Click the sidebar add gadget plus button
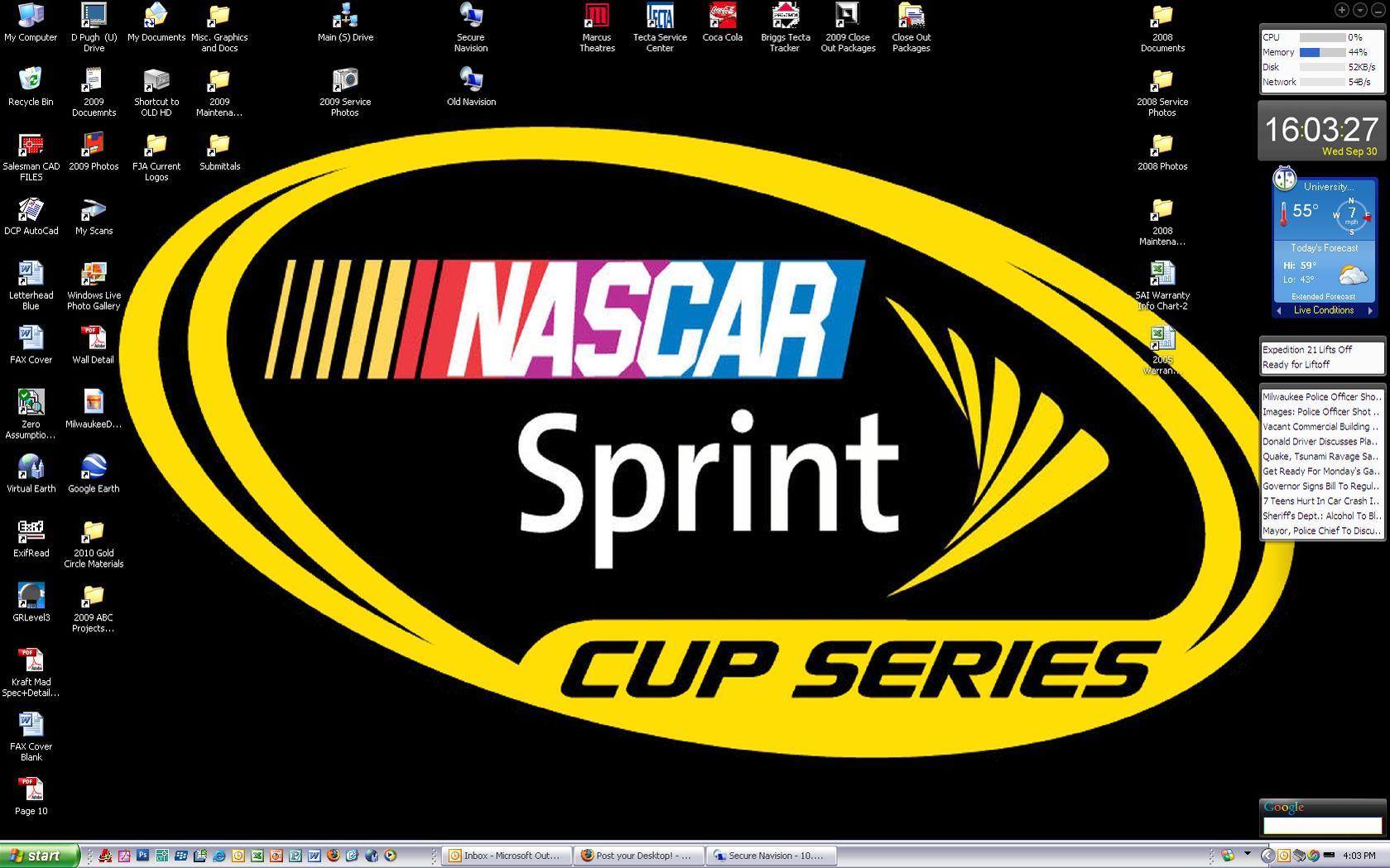Screen dimensions: 1390x868 point(1341,10)
